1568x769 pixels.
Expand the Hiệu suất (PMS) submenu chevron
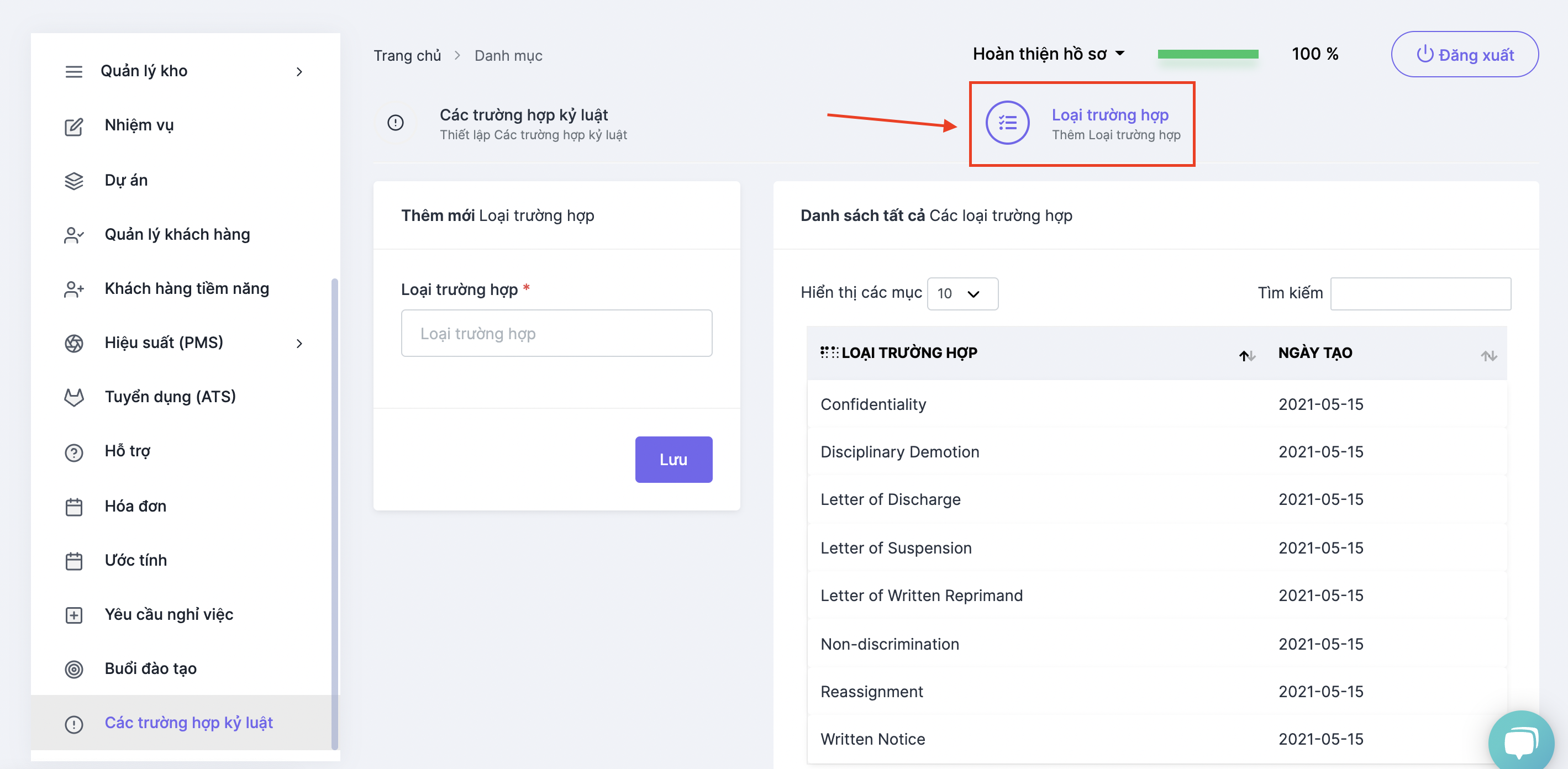(299, 344)
